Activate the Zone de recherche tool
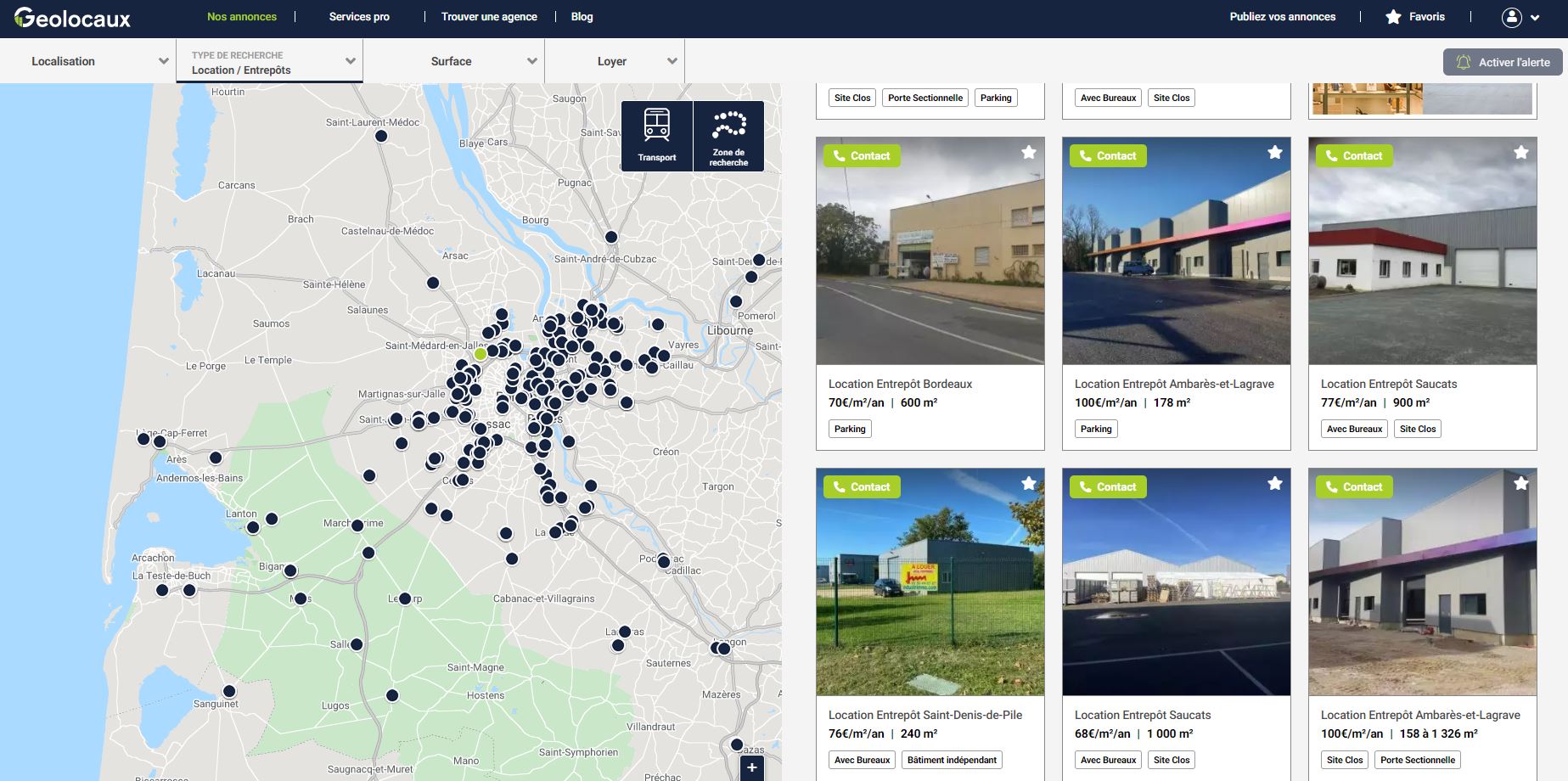The width and height of the screenshot is (1568, 781). [728, 136]
